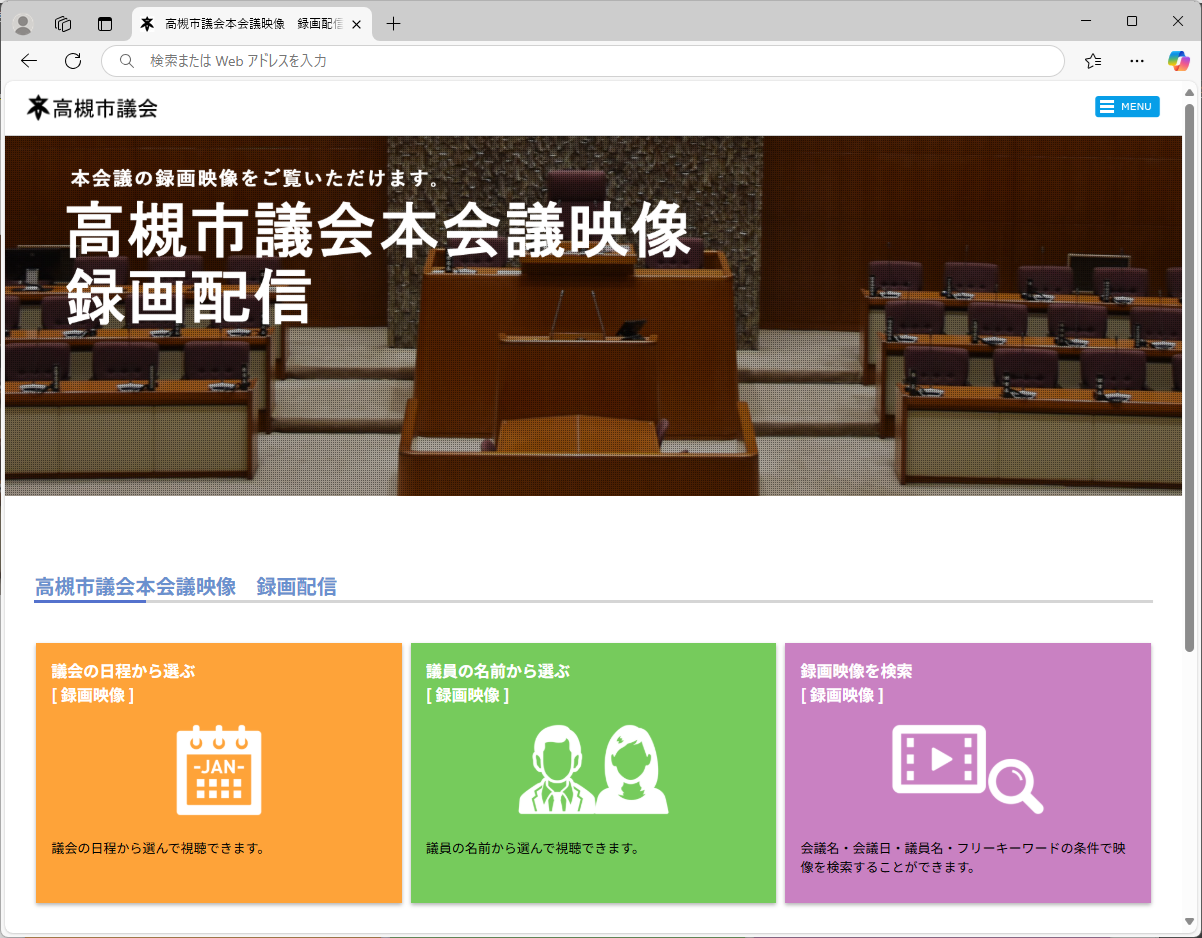This screenshot has width=1202, height=938.
Task: Click section heading 高槻市議会本会議映像 録画配信
Action: coord(186,587)
